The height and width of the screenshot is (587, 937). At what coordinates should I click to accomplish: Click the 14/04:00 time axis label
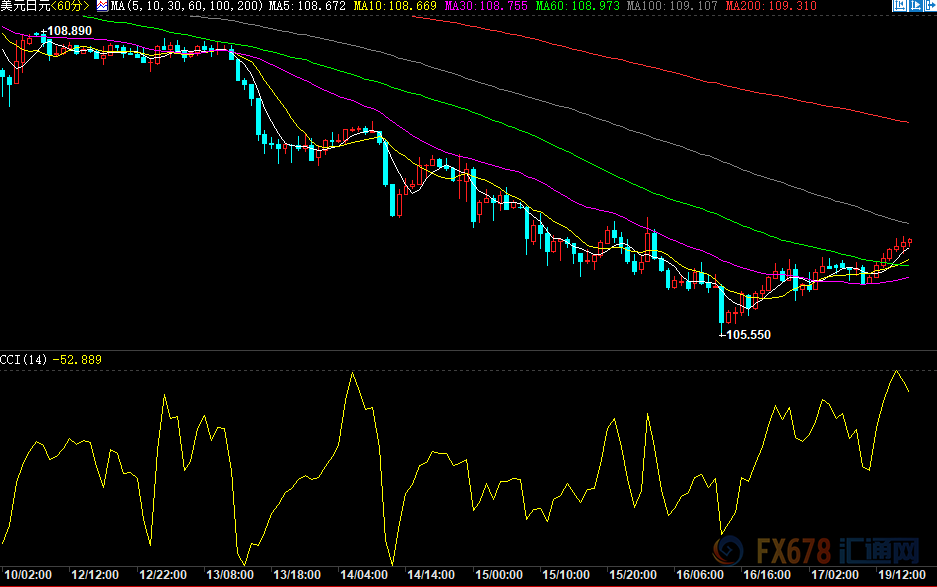point(364,576)
